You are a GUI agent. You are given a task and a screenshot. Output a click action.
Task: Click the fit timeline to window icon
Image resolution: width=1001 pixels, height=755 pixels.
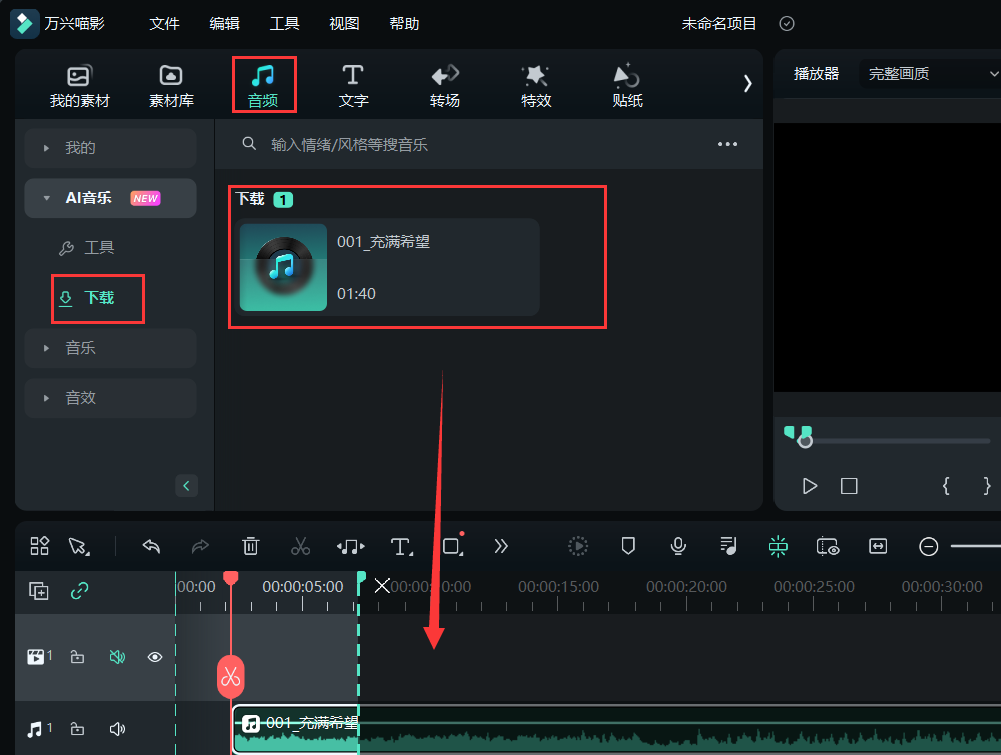877,546
